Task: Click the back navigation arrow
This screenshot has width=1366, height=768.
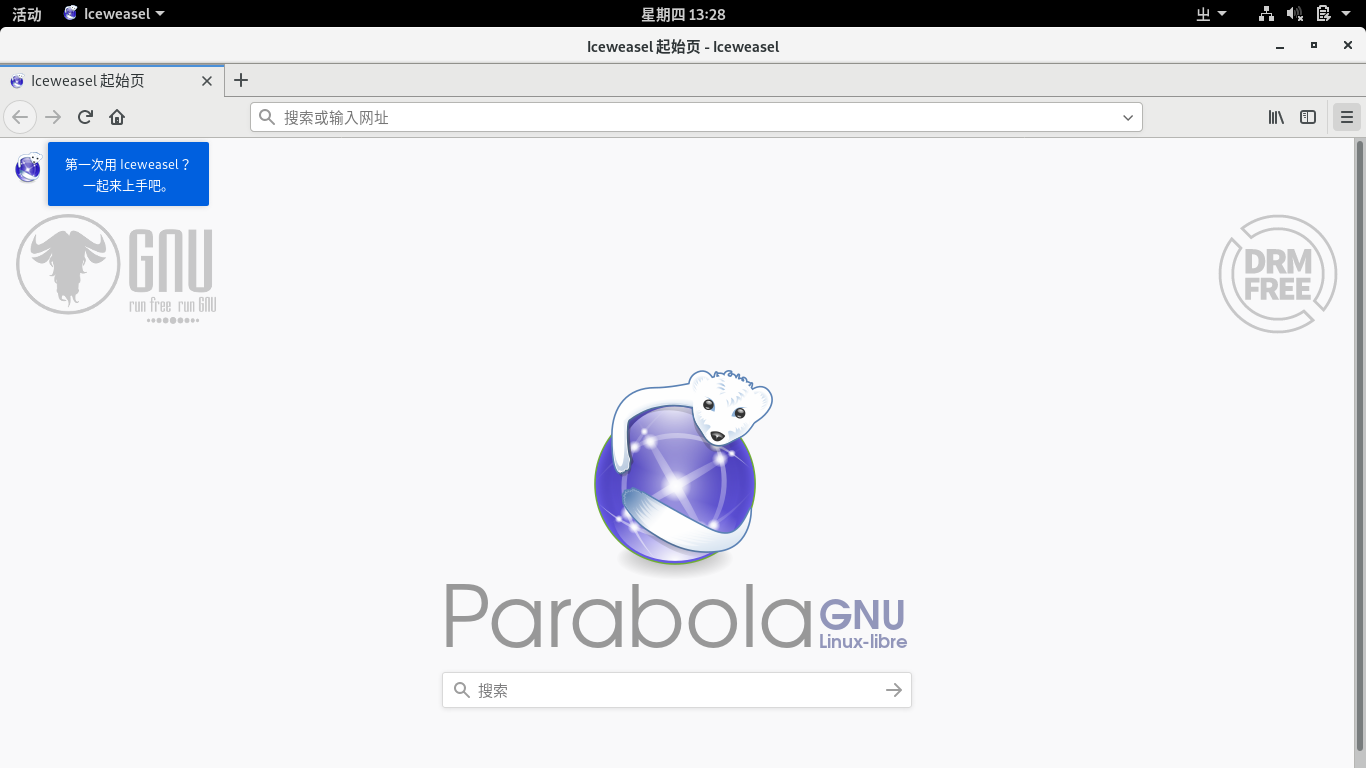Action: click(x=20, y=117)
